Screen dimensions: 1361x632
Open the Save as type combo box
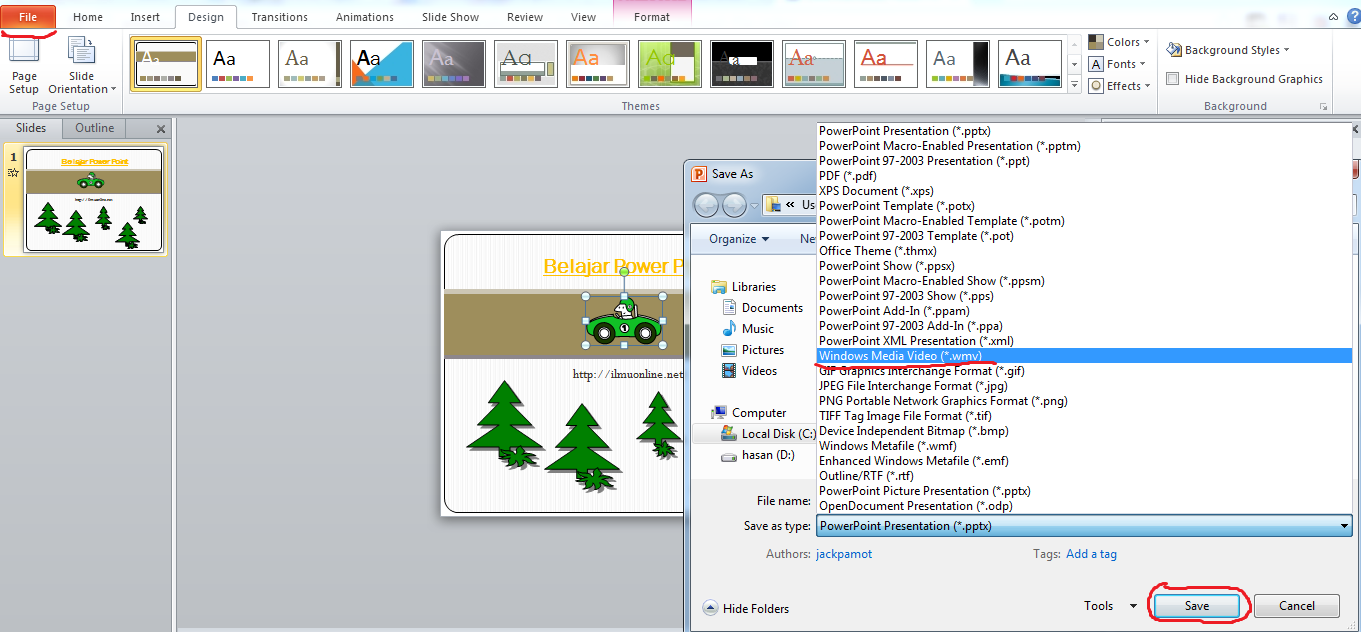(1084, 526)
